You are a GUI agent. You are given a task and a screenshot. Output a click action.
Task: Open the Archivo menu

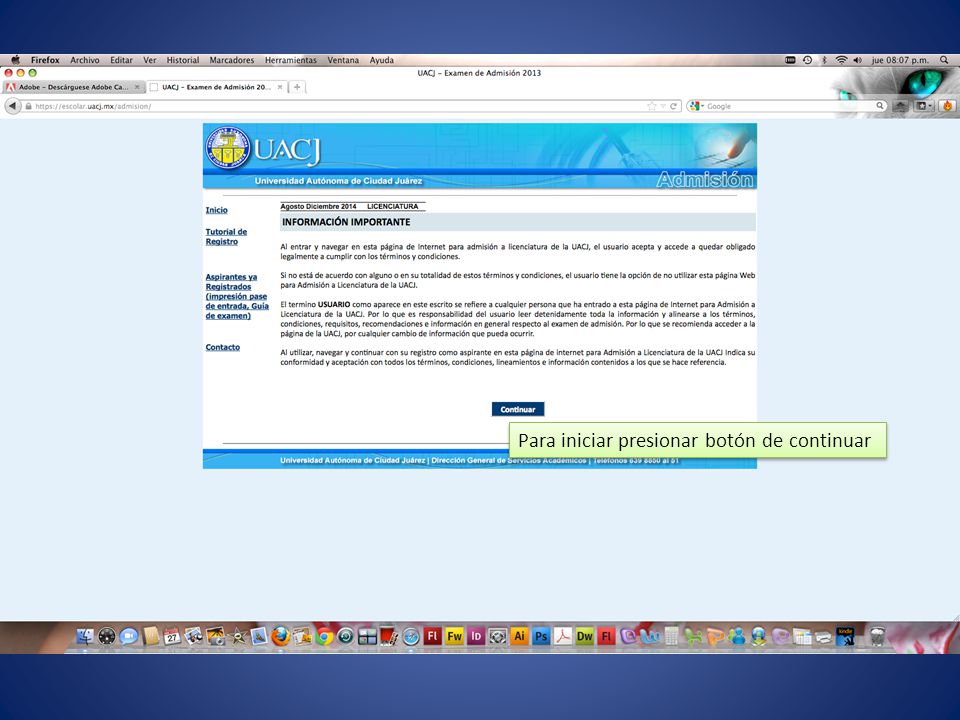click(x=84, y=60)
